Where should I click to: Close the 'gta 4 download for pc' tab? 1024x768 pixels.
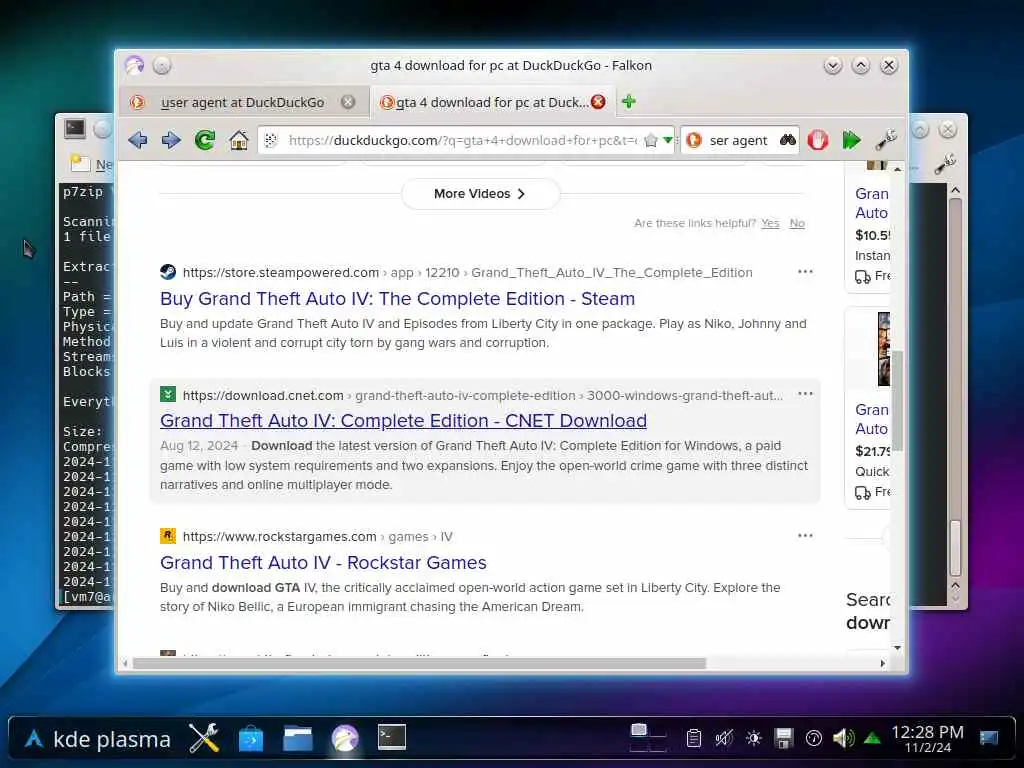coord(598,102)
